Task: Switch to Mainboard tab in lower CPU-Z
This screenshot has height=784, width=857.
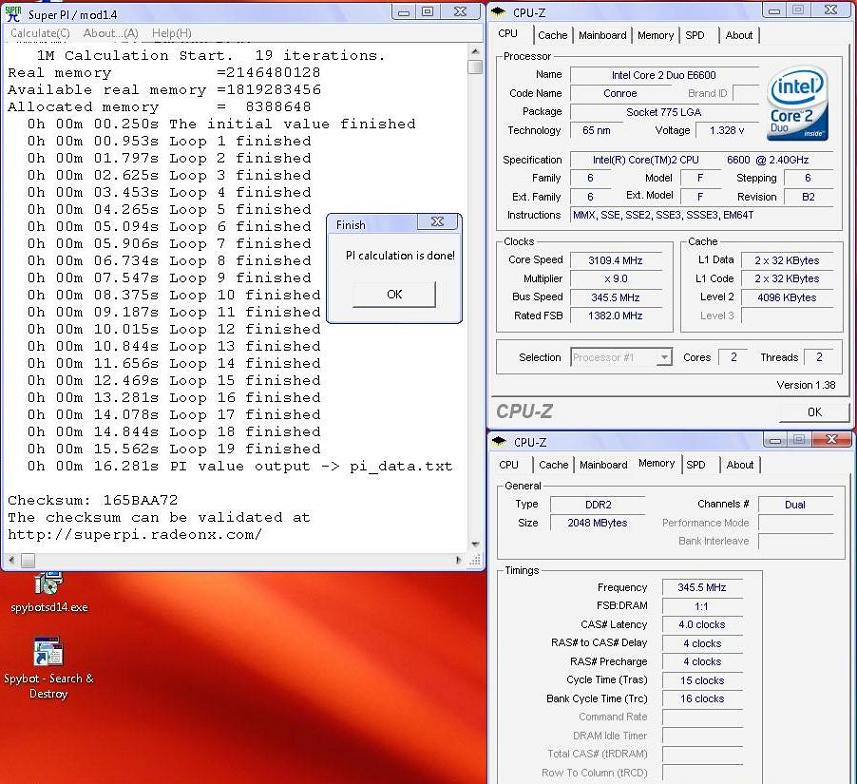Action: pyautogui.click(x=603, y=465)
